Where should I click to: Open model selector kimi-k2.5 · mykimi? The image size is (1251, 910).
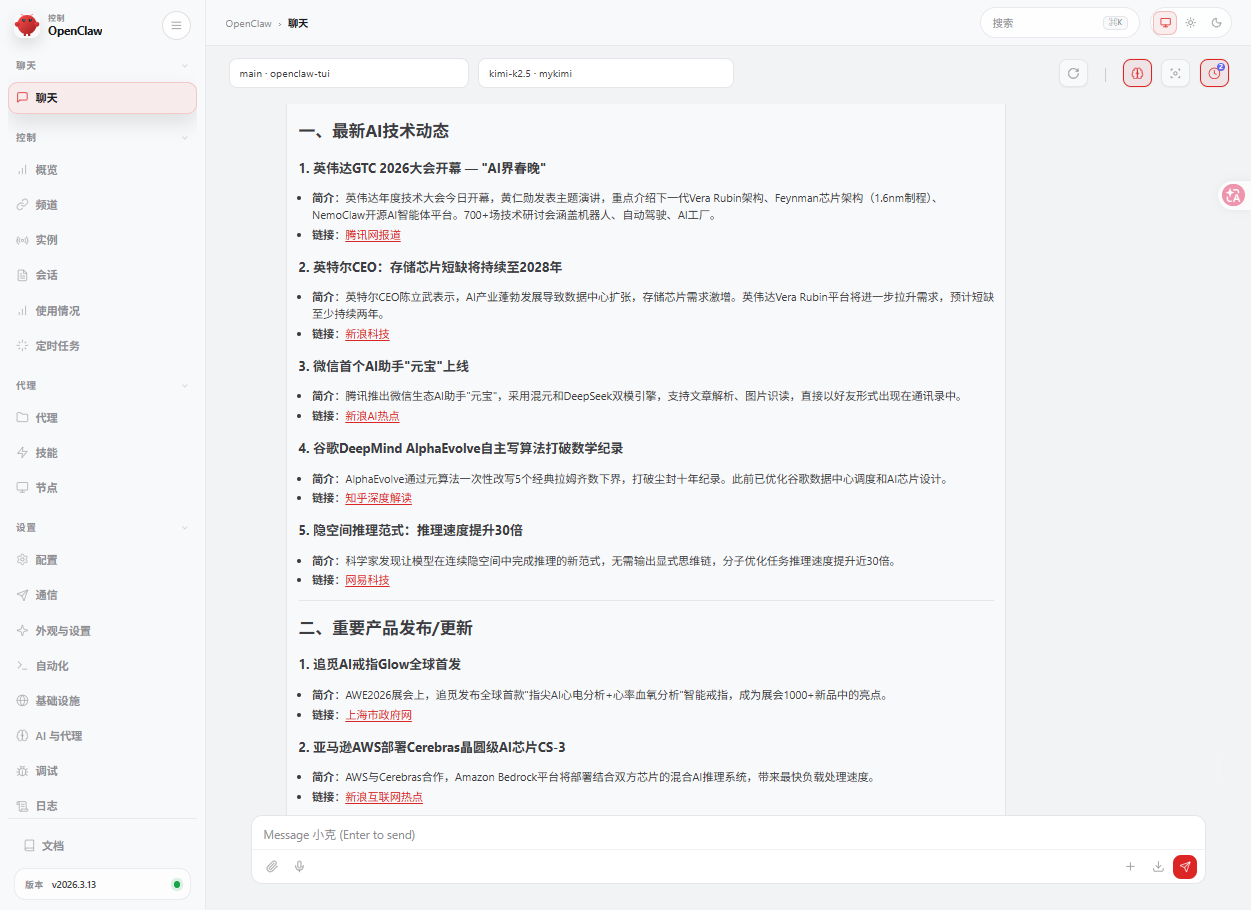(x=606, y=74)
